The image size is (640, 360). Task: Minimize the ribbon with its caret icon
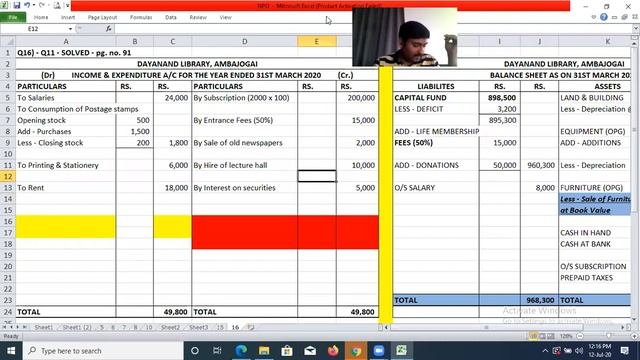click(594, 17)
